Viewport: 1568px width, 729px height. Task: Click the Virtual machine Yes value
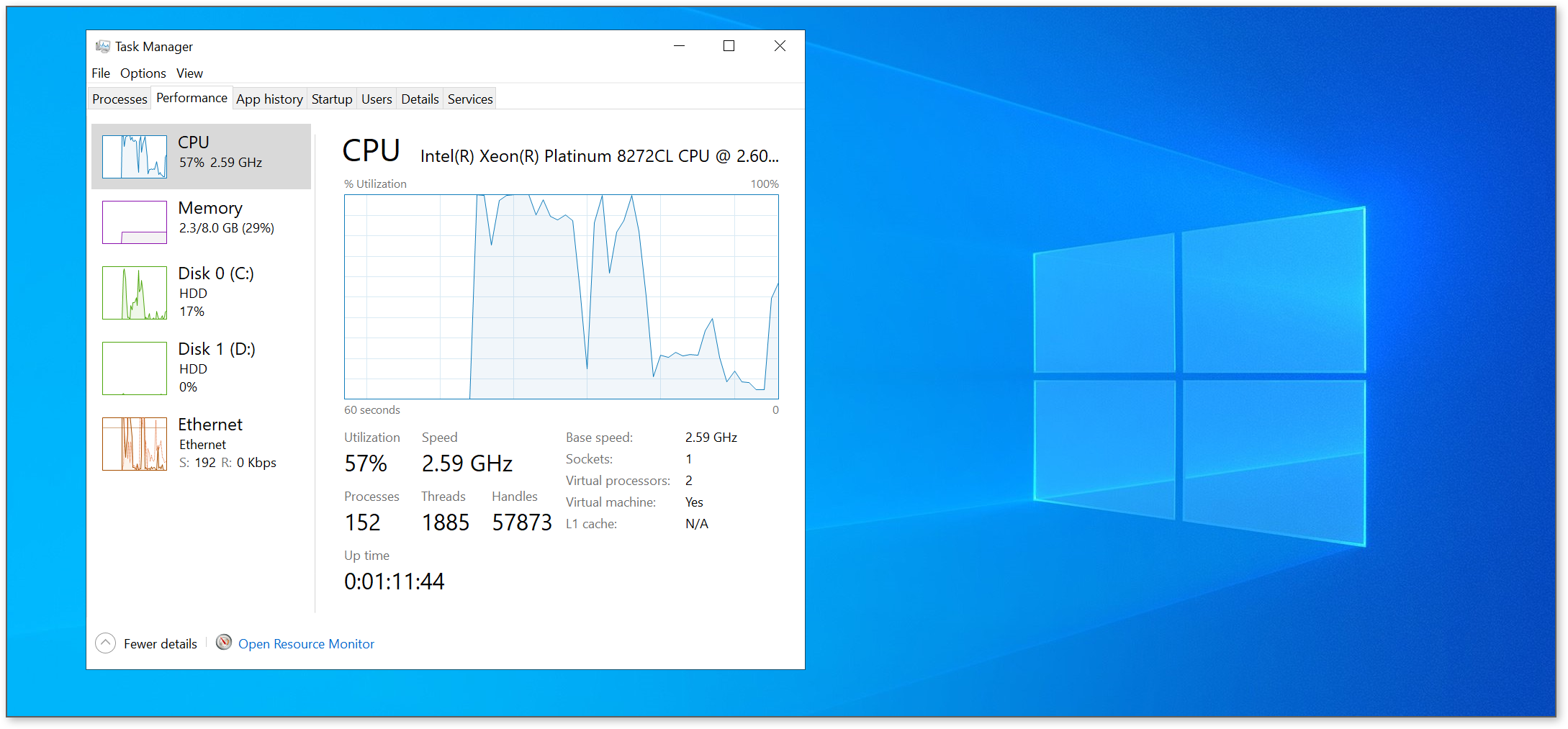point(694,502)
